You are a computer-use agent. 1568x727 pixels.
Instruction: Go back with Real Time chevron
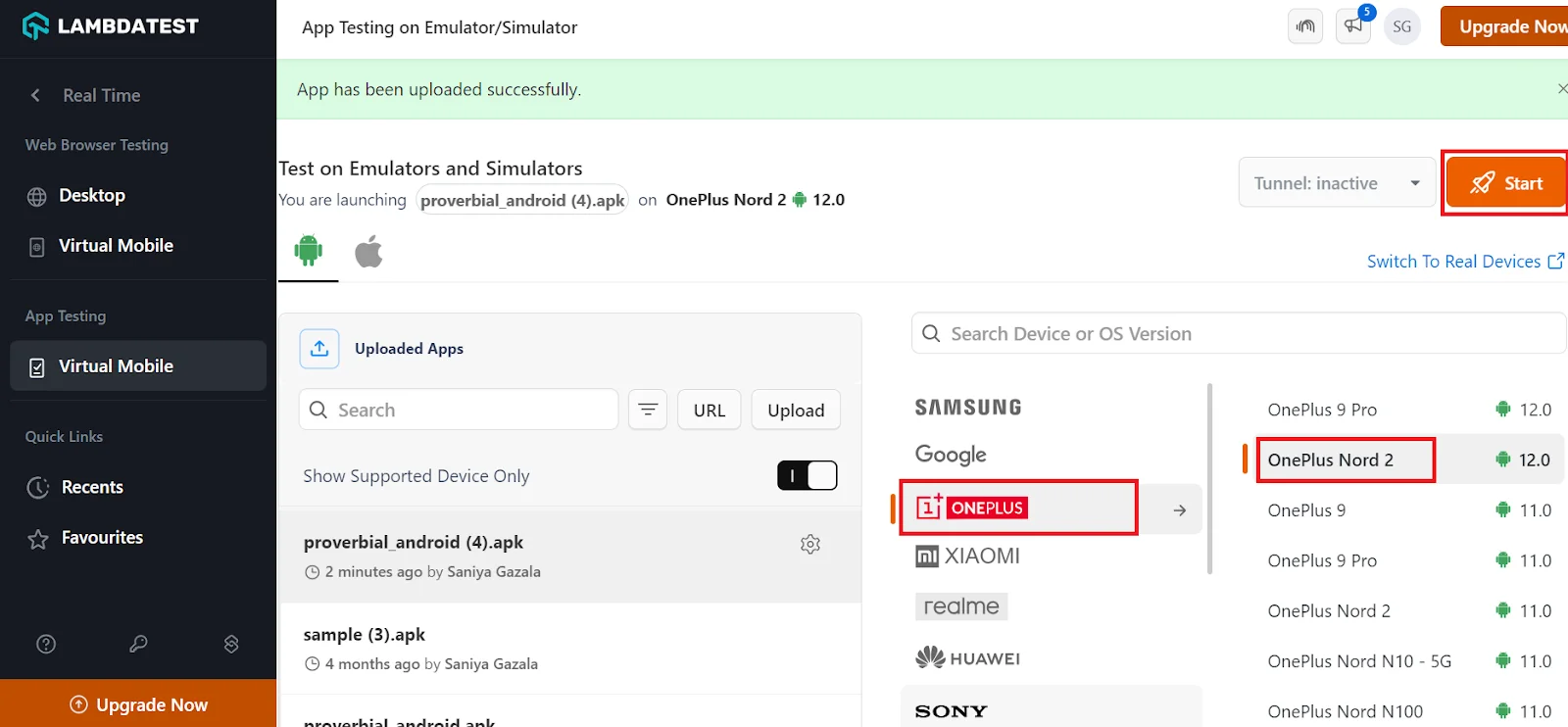pyautogui.click(x=36, y=95)
